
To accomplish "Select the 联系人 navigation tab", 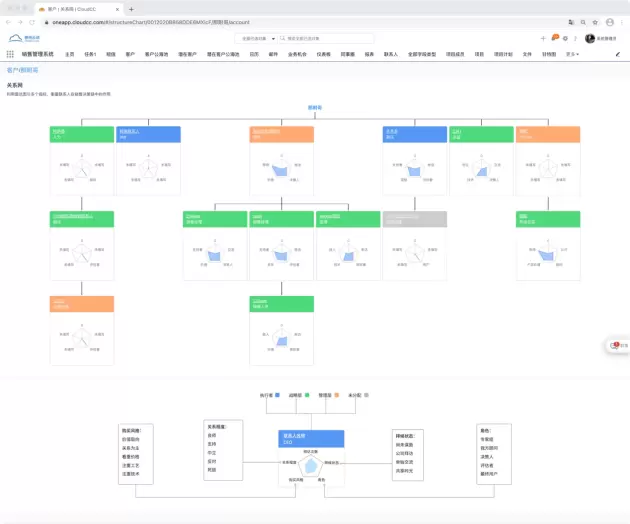I will pos(390,54).
